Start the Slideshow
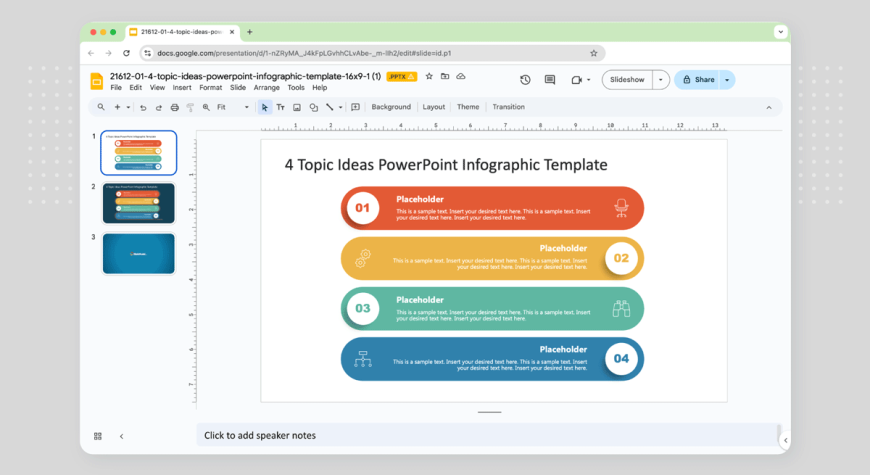870x475 pixels. click(x=627, y=80)
